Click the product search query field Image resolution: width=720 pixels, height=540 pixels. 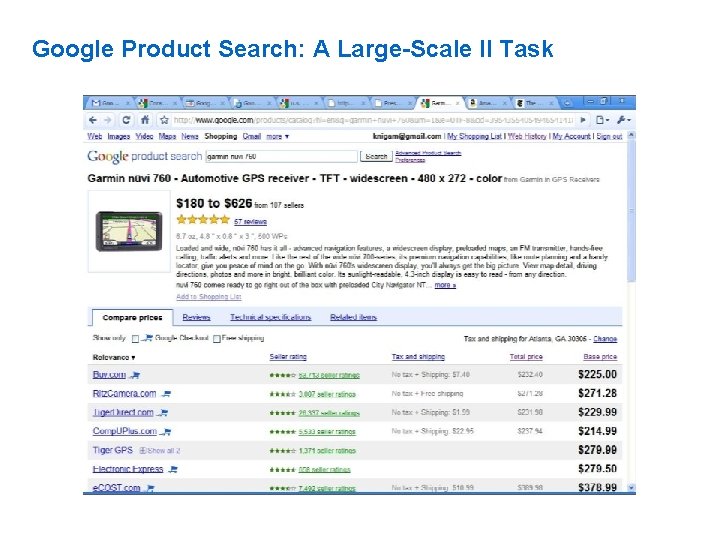281,157
